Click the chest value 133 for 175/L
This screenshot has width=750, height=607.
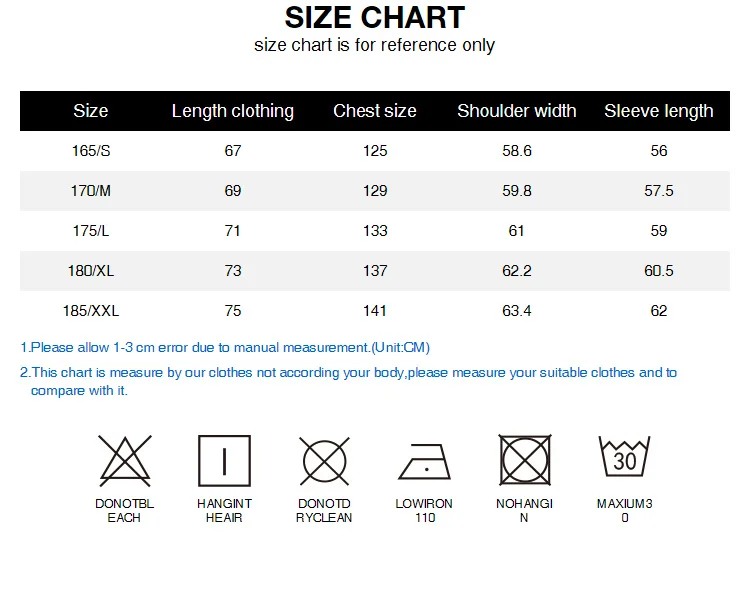[375, 231]
